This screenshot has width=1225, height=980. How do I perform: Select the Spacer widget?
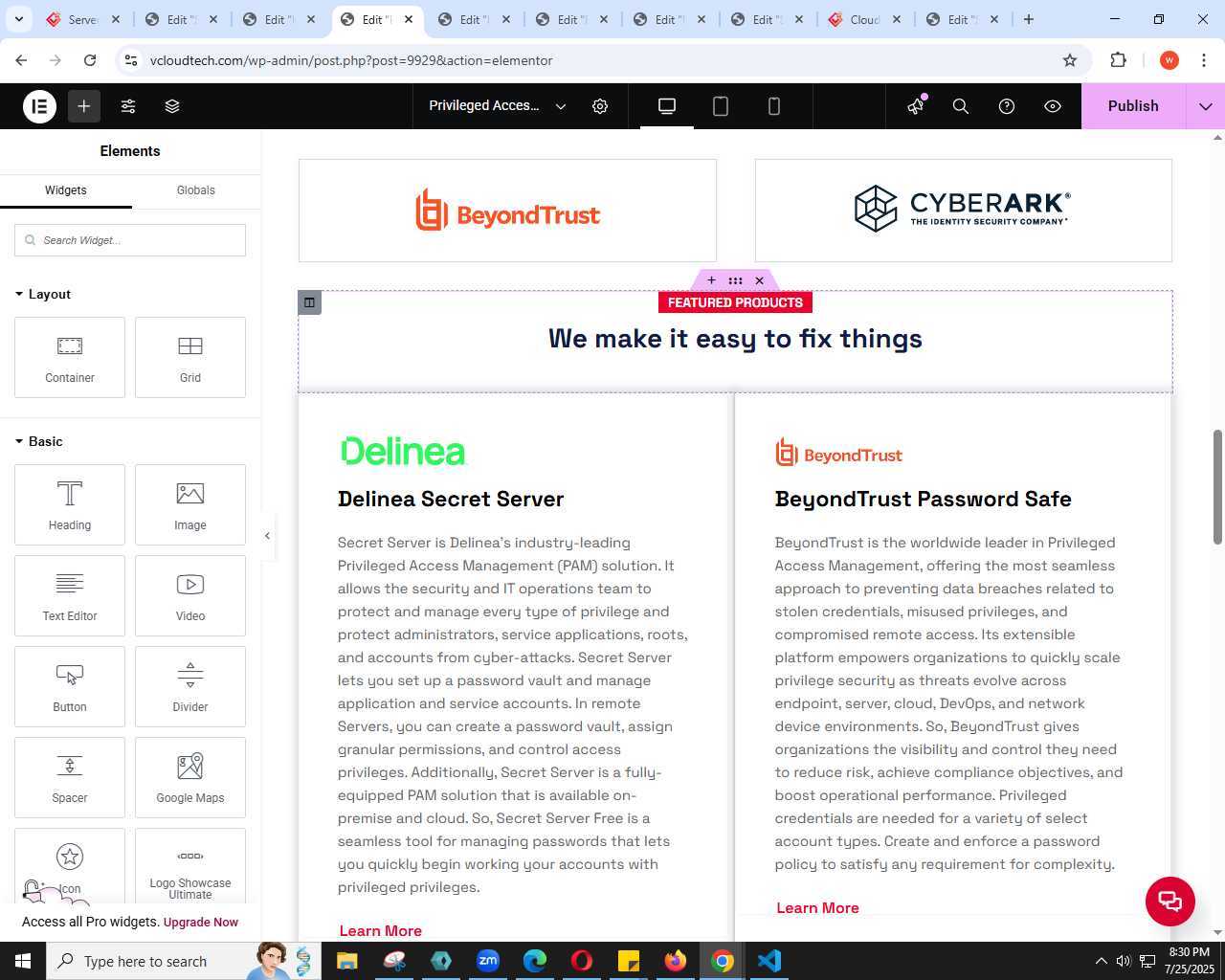click(x=70, y=778)
